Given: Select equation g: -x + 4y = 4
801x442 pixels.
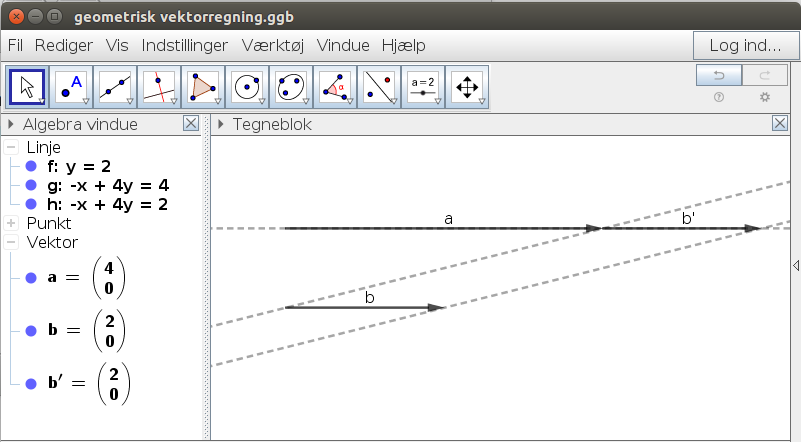Looking at the screenshot, I should point(108,185).
